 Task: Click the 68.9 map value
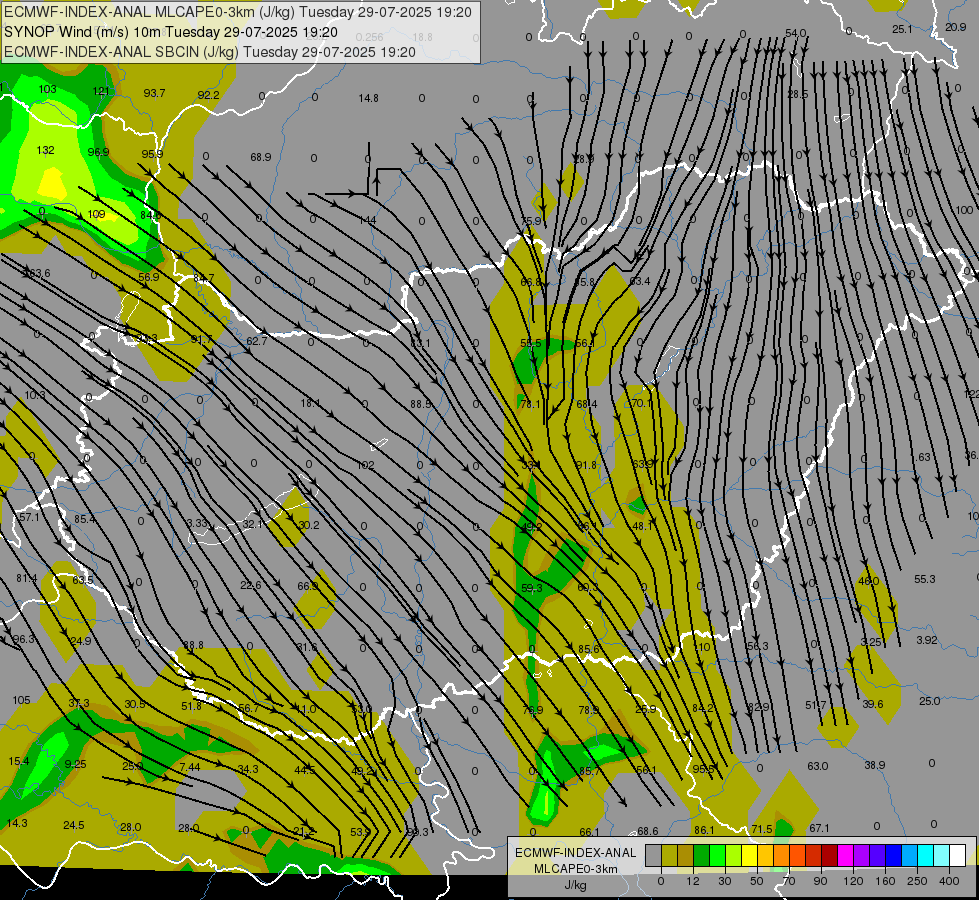tap(261, 157)
